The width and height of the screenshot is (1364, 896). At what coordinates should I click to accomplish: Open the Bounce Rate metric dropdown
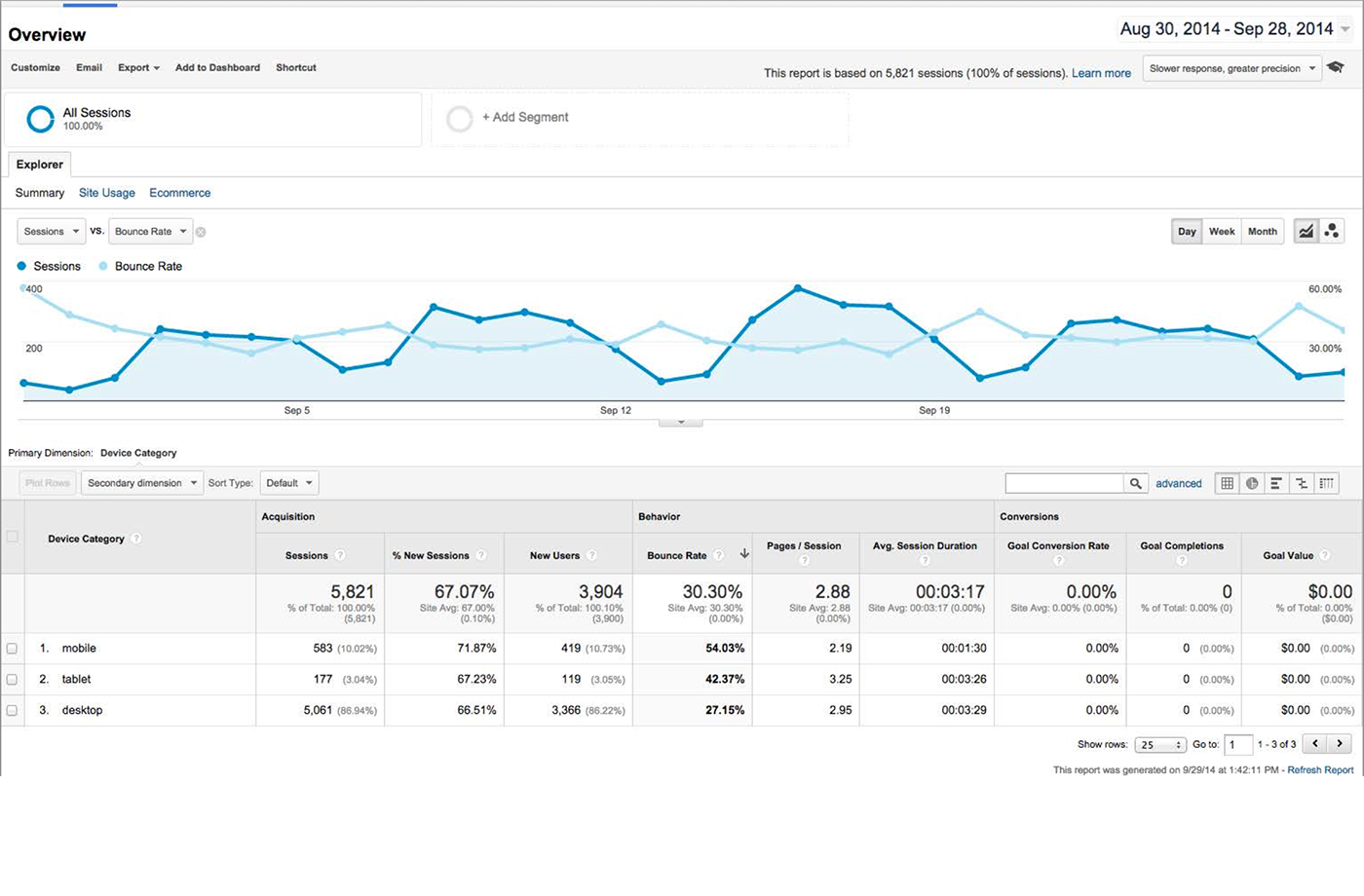(150, 232)
